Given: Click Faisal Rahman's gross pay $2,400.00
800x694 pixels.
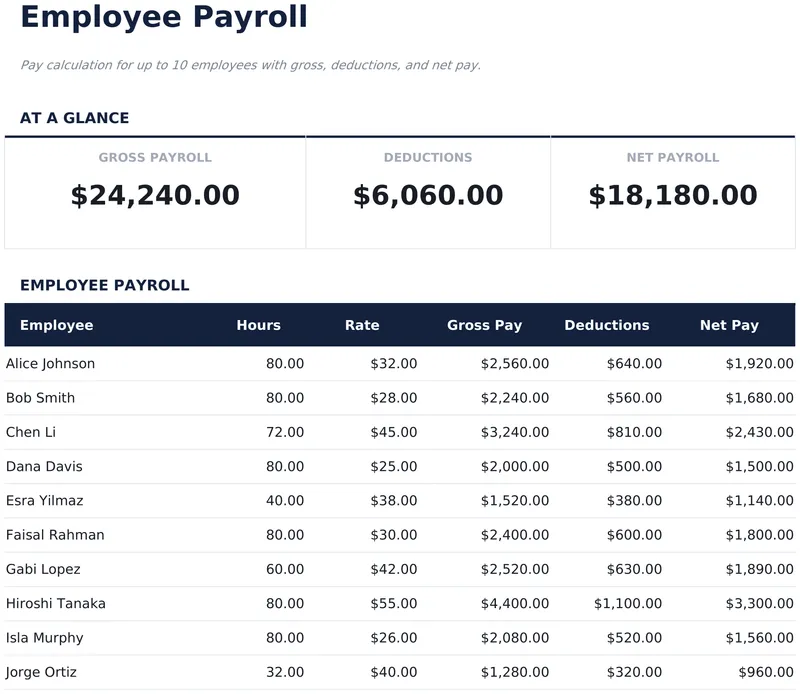Looking at the screenshot, I should (515, 534).
